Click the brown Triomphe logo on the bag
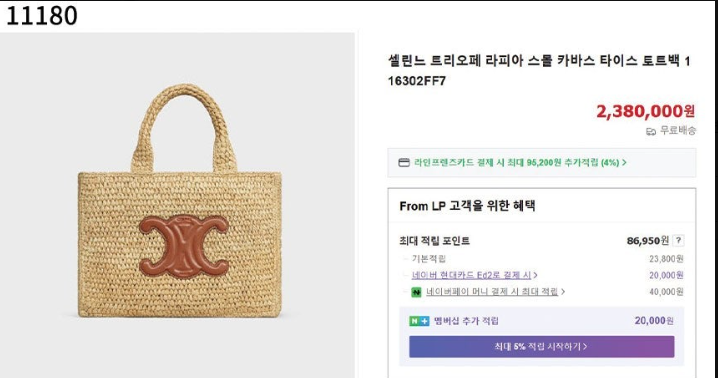This screenshot has width=718, height=378. [x=184, y=246]
